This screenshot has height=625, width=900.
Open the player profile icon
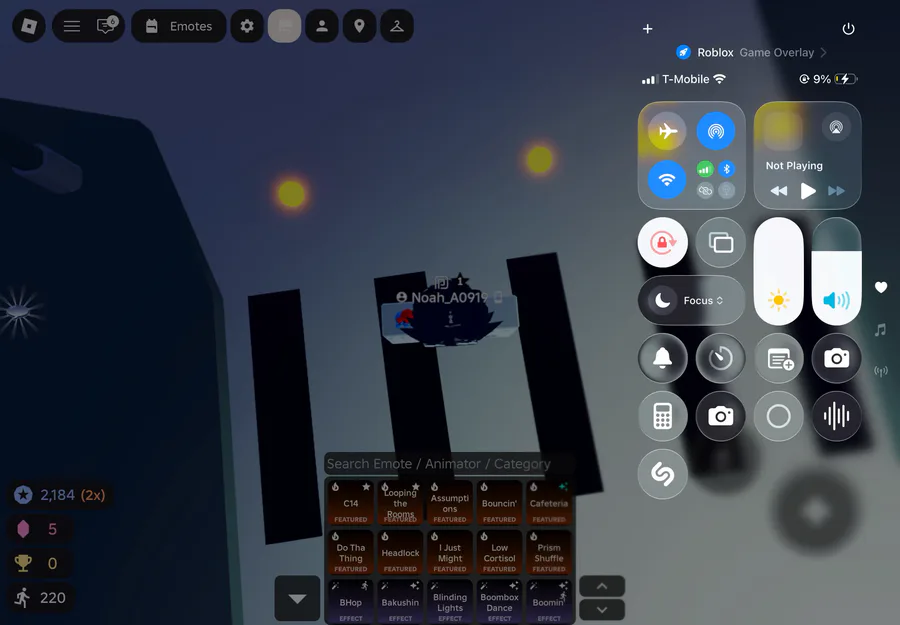322,26
